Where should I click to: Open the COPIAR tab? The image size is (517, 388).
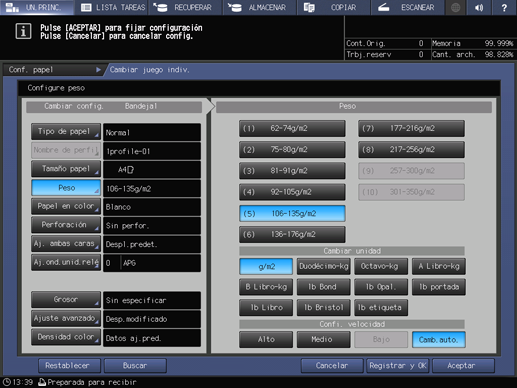(333, 7)
